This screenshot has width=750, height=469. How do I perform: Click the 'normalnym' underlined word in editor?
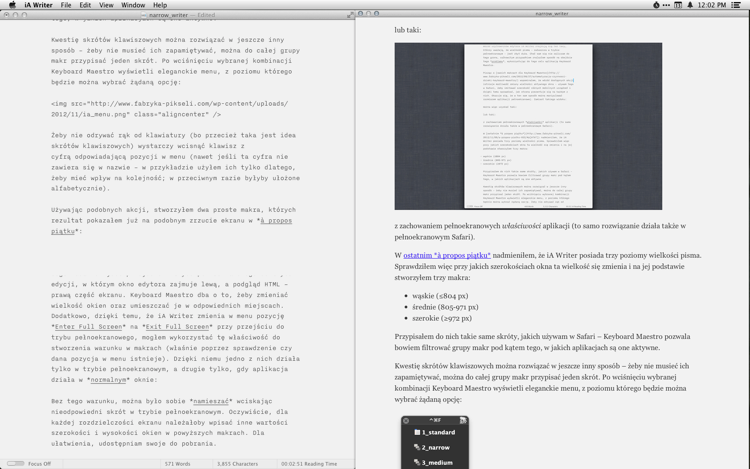(108, 380)
